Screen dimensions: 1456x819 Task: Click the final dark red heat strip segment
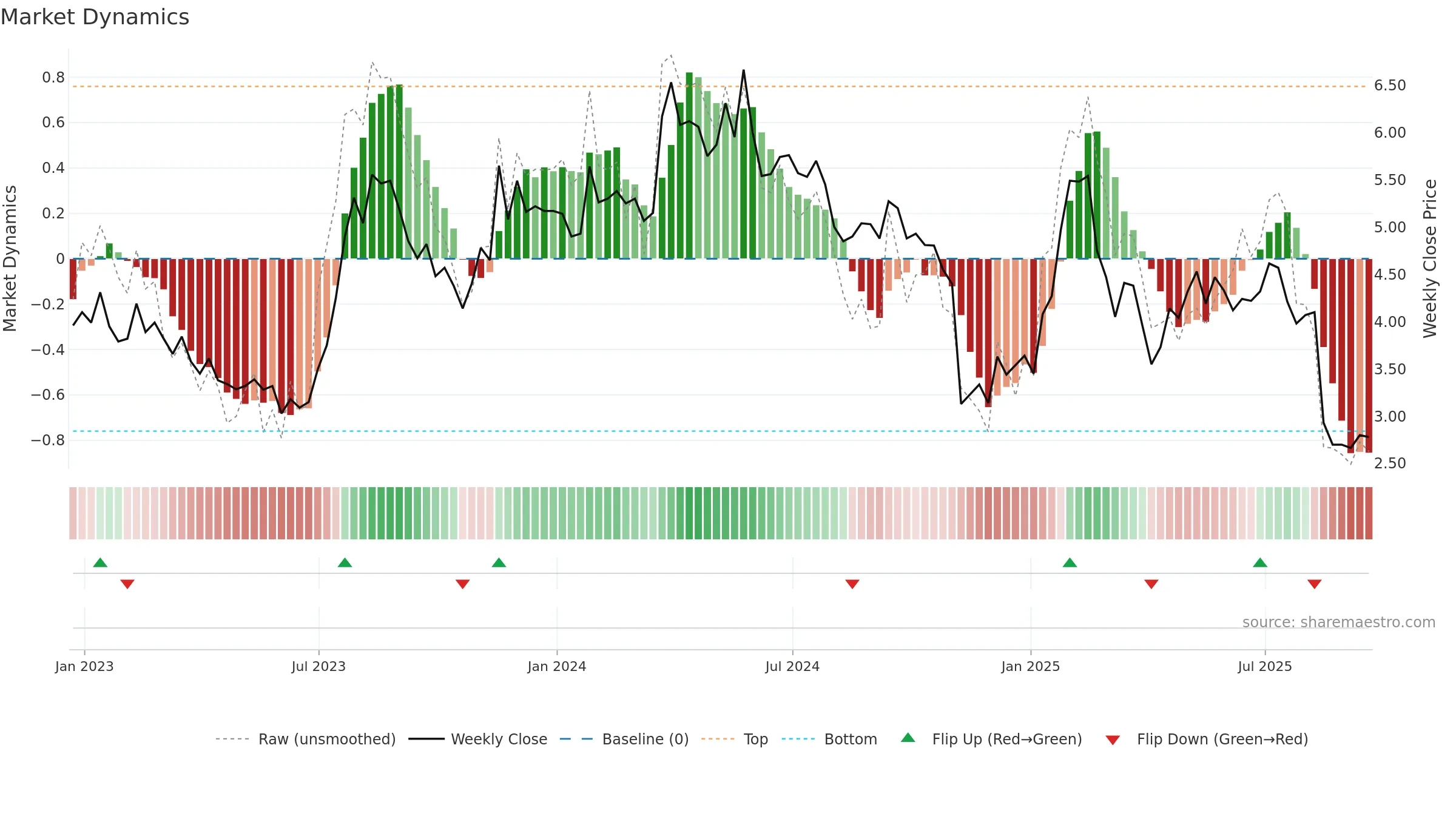tap(1369, 513)
